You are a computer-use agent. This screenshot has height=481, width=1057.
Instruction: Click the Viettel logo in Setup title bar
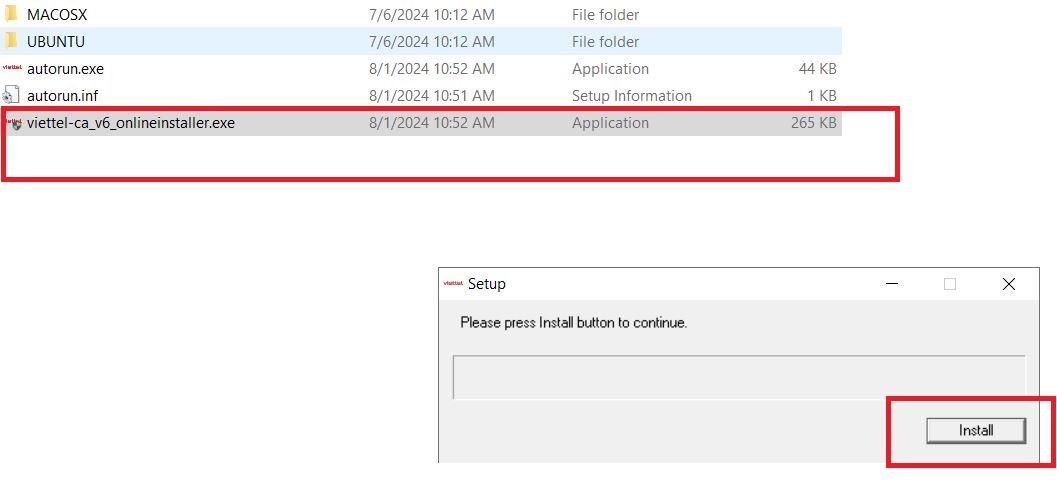coord(453,284)
